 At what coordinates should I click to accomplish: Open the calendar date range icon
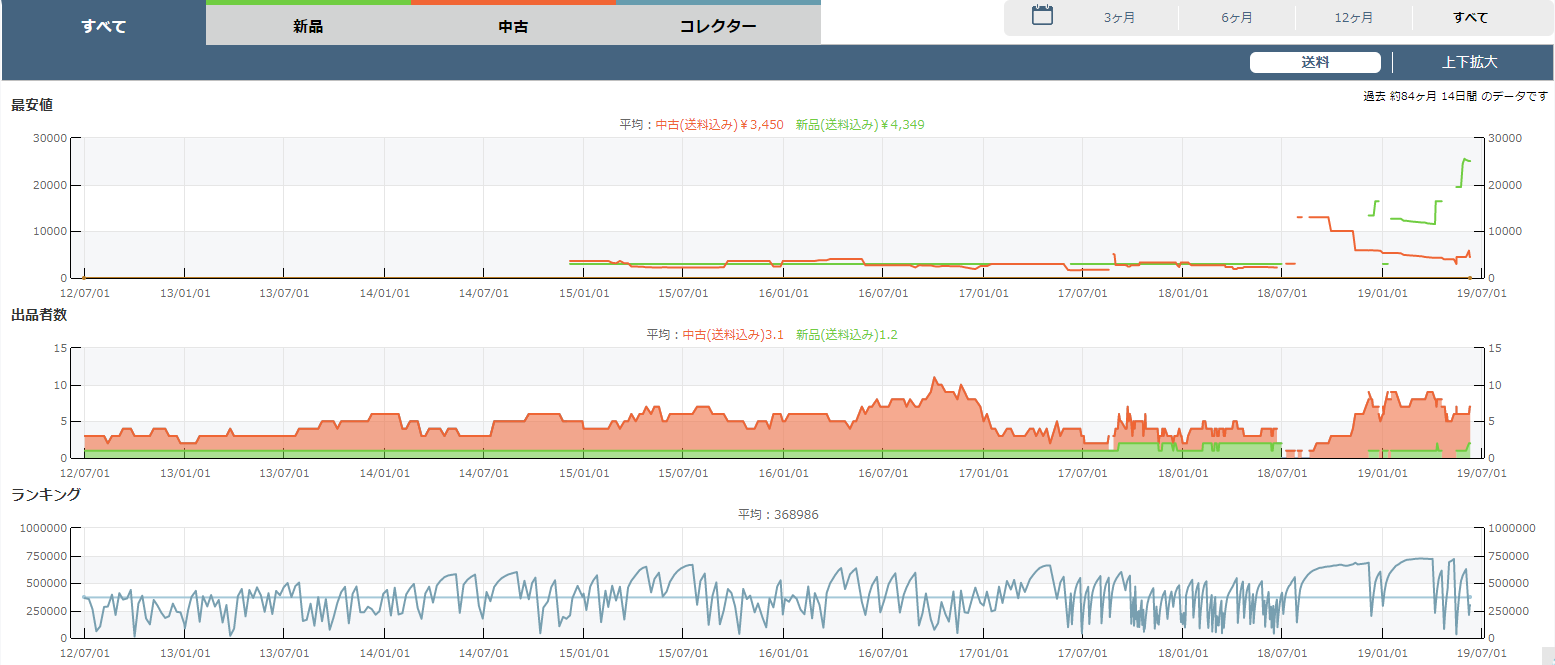tap(1042, 16)
